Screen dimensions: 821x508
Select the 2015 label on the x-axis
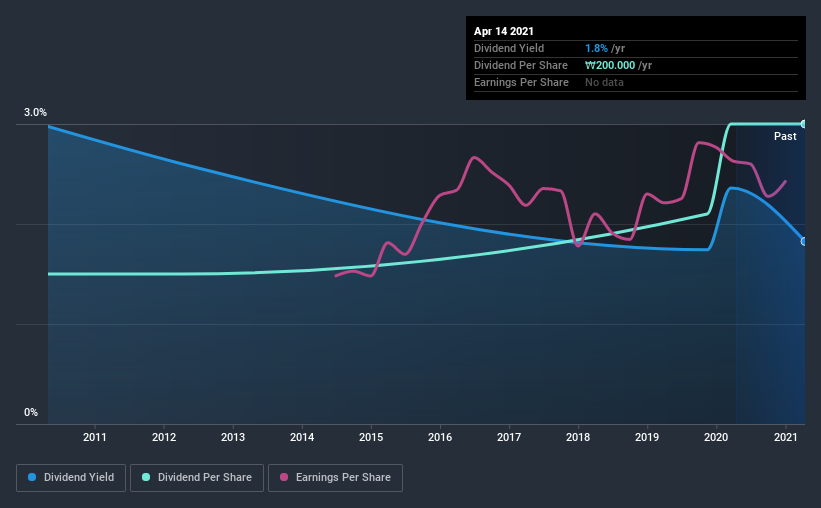371,437
